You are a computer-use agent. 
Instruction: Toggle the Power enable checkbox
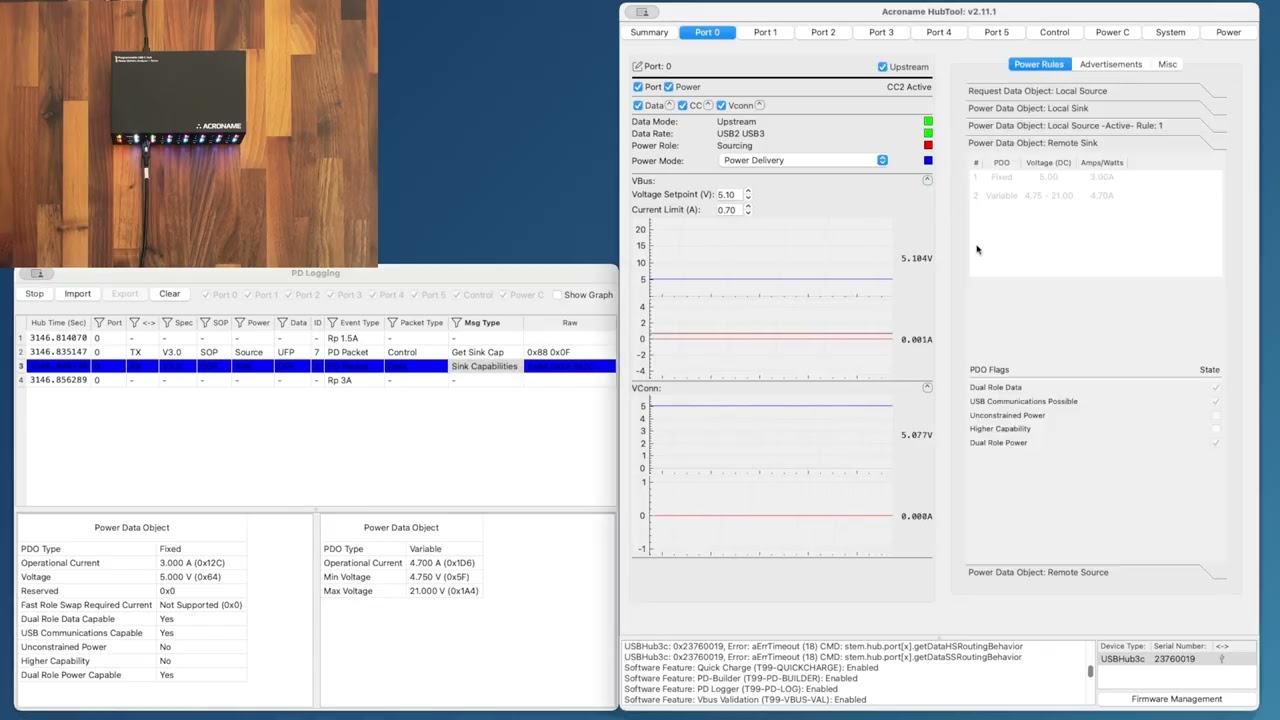point(669,87)
